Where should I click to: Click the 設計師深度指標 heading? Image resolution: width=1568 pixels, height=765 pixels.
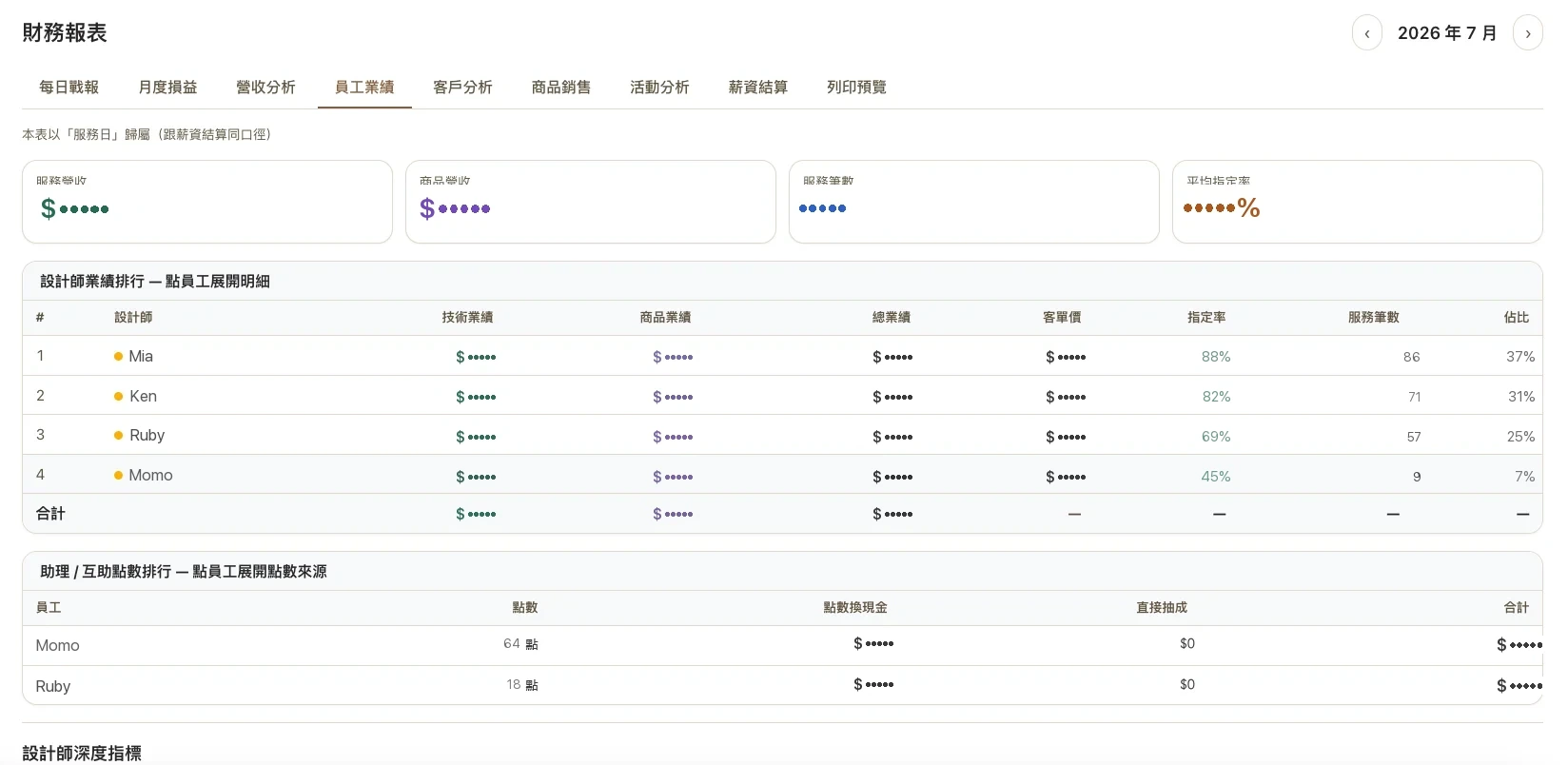(x=82, y=753)
